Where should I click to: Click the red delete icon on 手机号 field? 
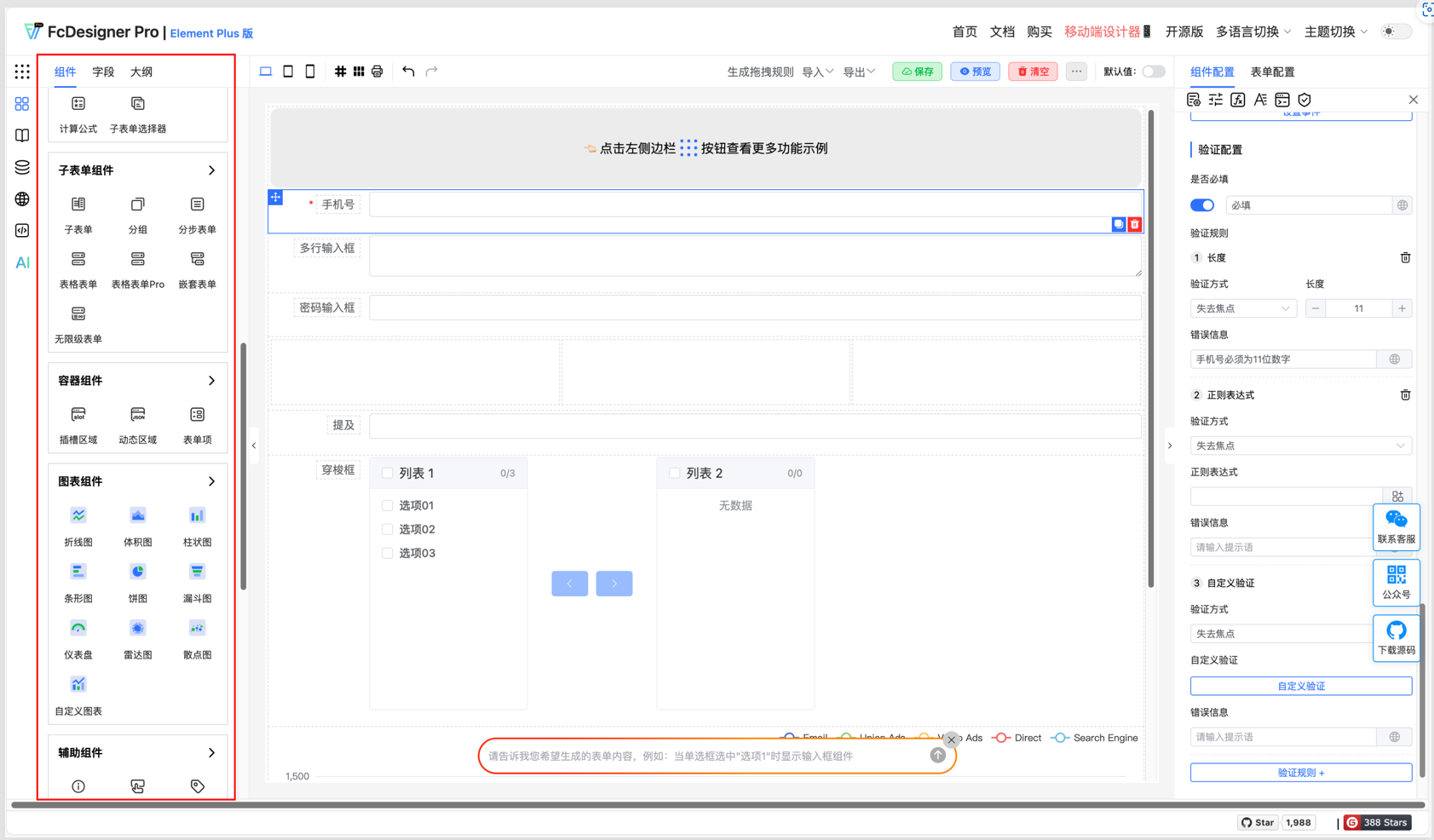point(1135,225)
